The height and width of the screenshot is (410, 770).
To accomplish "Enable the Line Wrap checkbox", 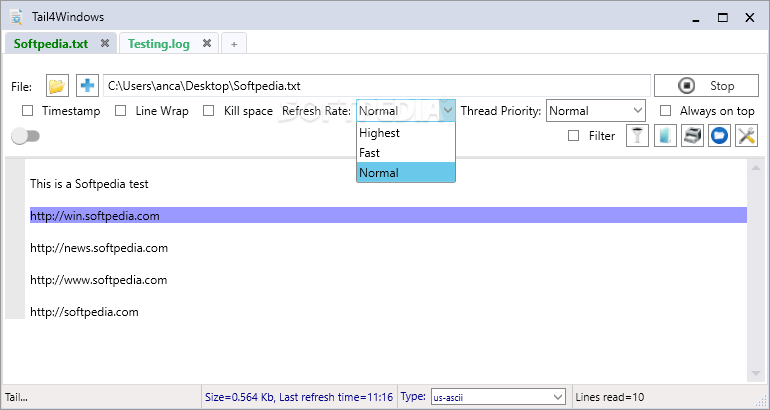I will point(120,111).
